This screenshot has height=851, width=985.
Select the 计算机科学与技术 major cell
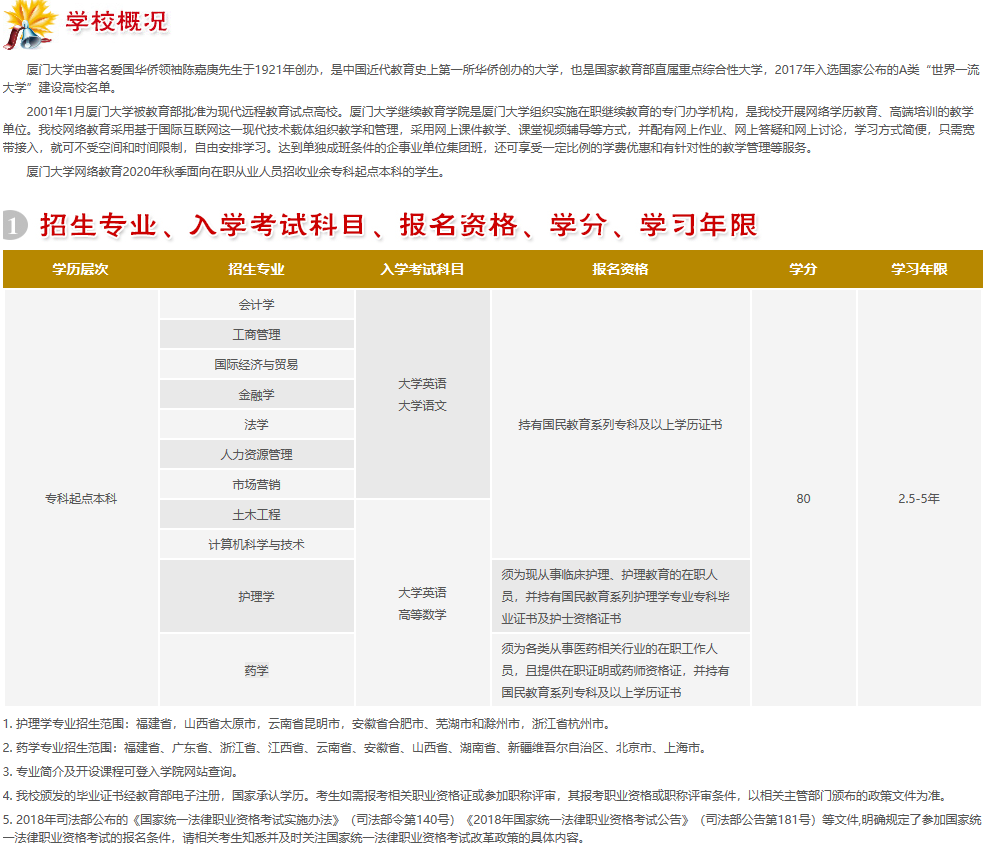point(257,545)
